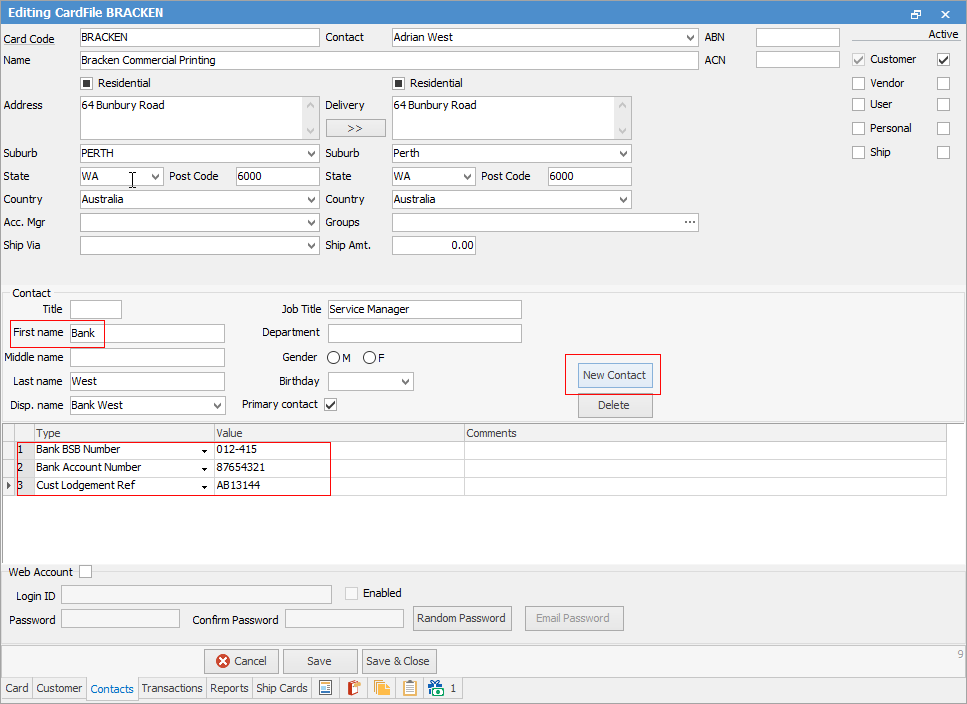Open the Ship Cards tab
Image resolution: width=967 pixels, height=704 pixels.
(x=281, y=688)
